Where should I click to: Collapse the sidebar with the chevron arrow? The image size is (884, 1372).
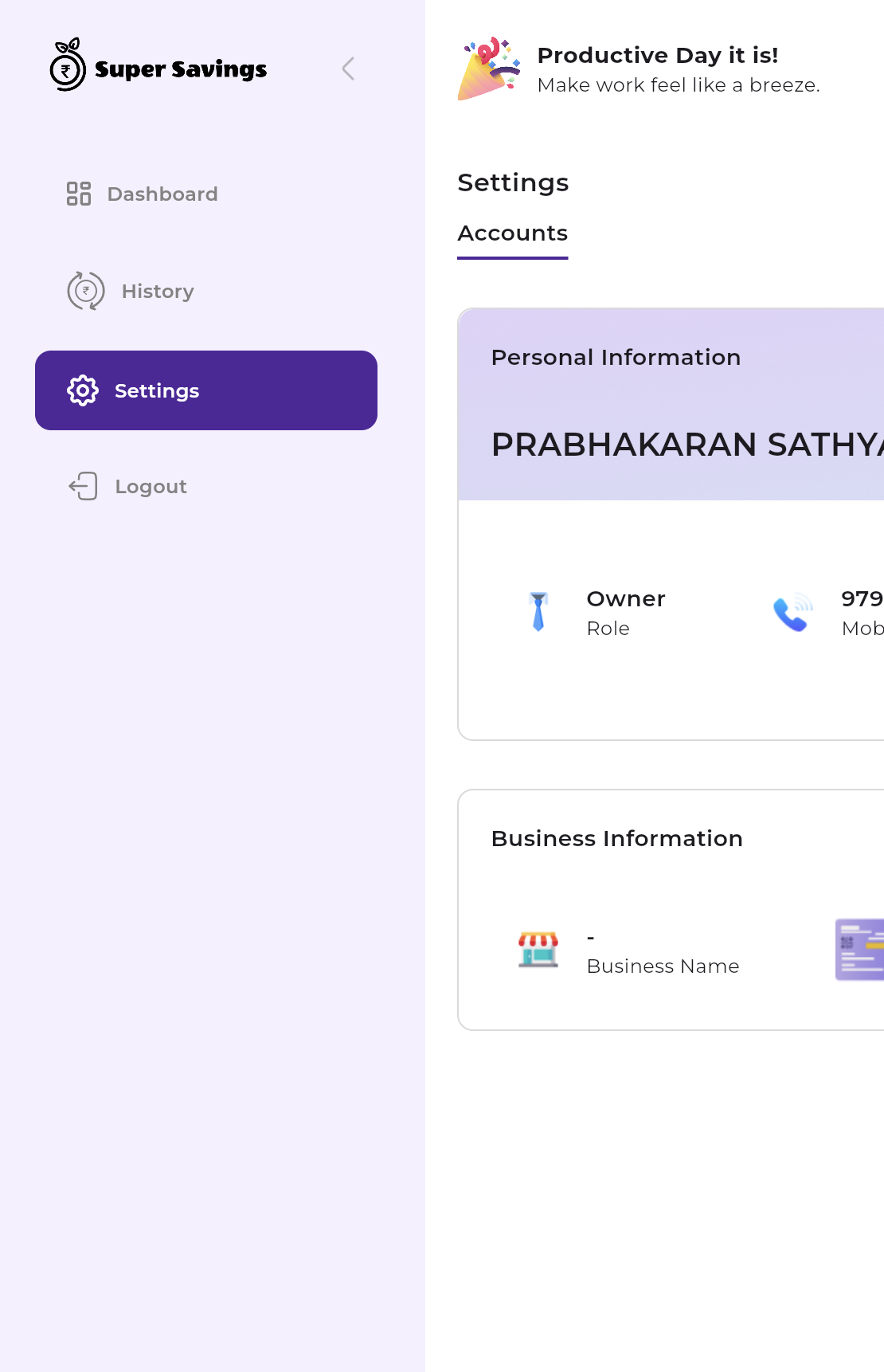[x=348, y=69]
